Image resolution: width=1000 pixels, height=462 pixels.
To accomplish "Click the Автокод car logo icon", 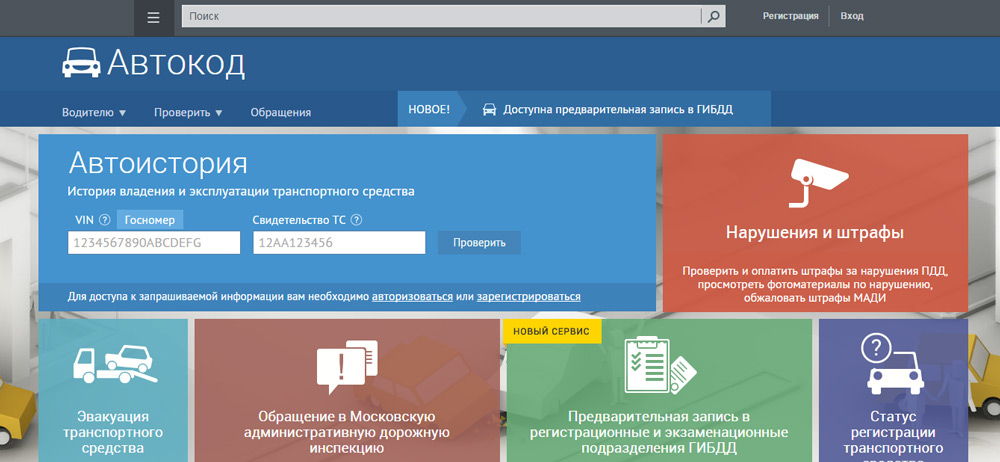I will [x=81, y=63].
